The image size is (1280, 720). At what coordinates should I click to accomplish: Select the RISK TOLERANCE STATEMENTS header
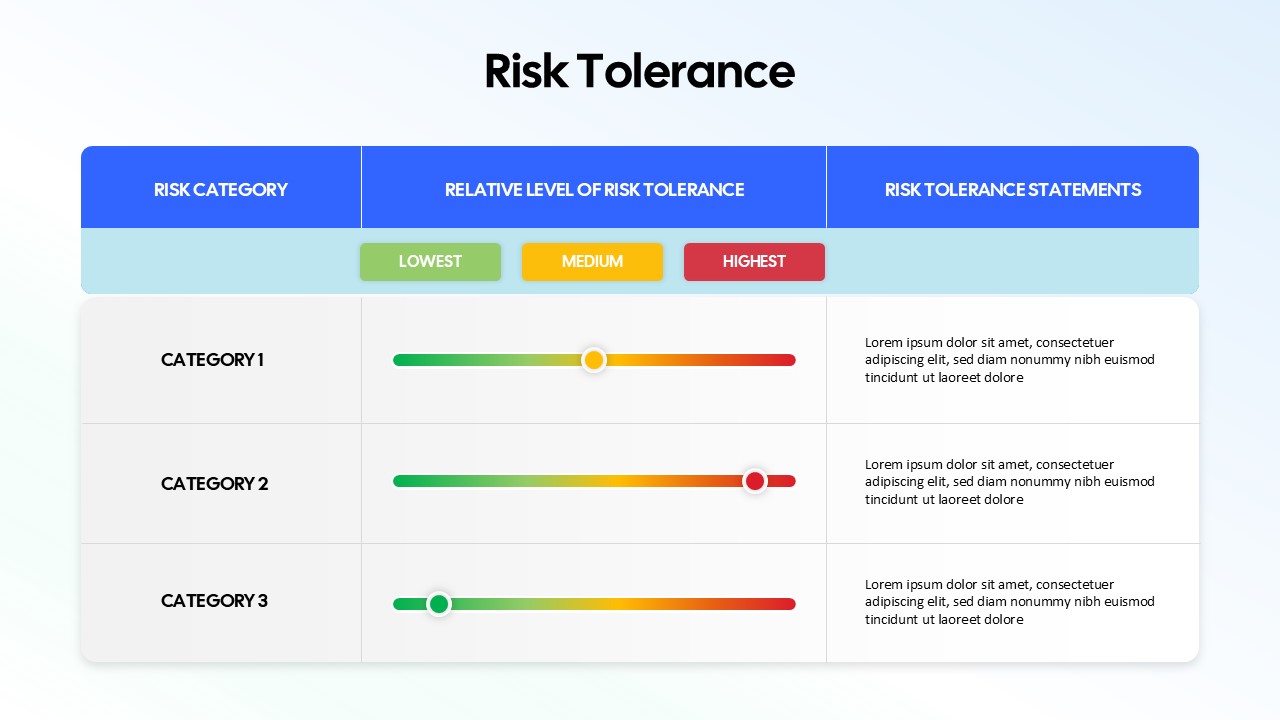1012,189
